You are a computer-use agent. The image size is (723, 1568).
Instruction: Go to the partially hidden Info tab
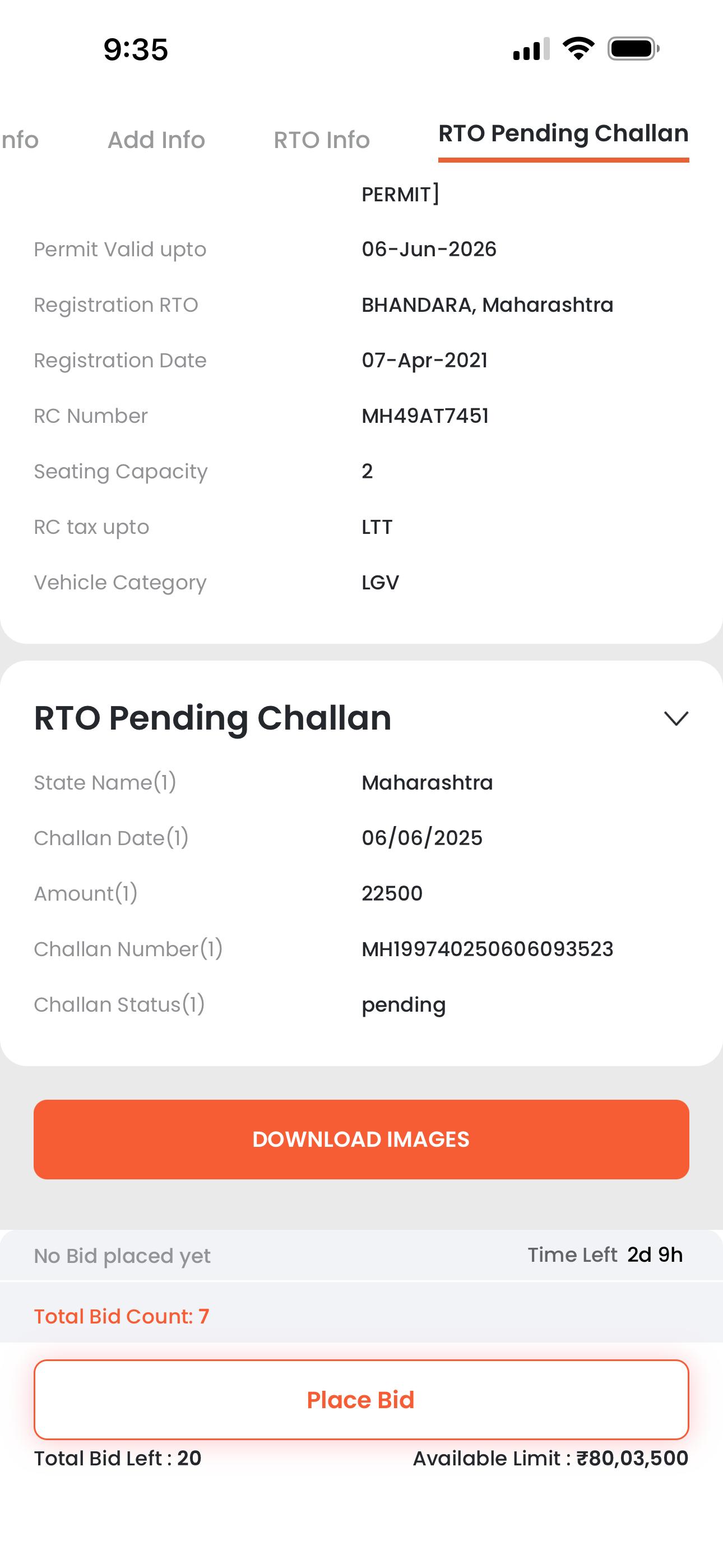pyautogui.click(x=20, y=140)
